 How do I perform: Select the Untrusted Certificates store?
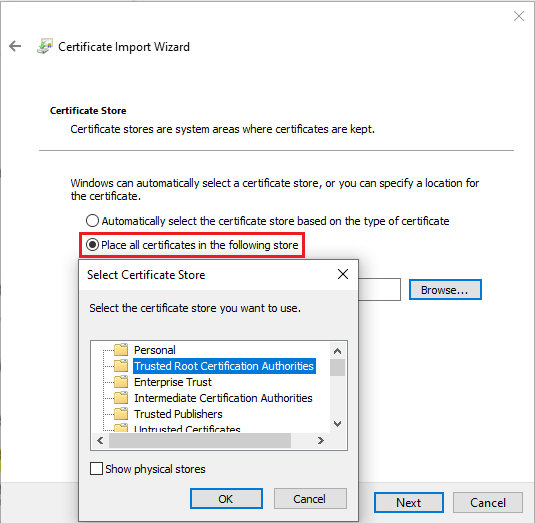[187, 428]
